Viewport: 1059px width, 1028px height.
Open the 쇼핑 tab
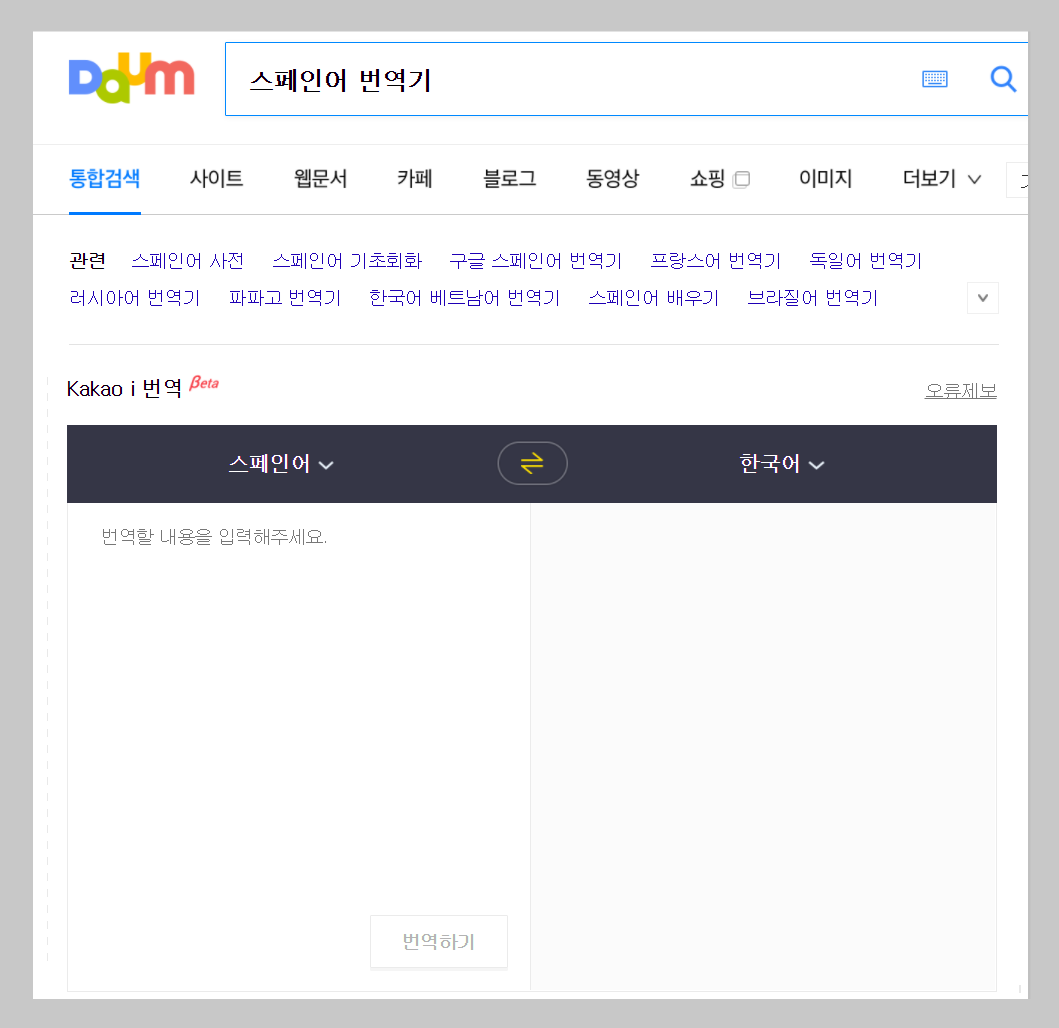point(707,179)
